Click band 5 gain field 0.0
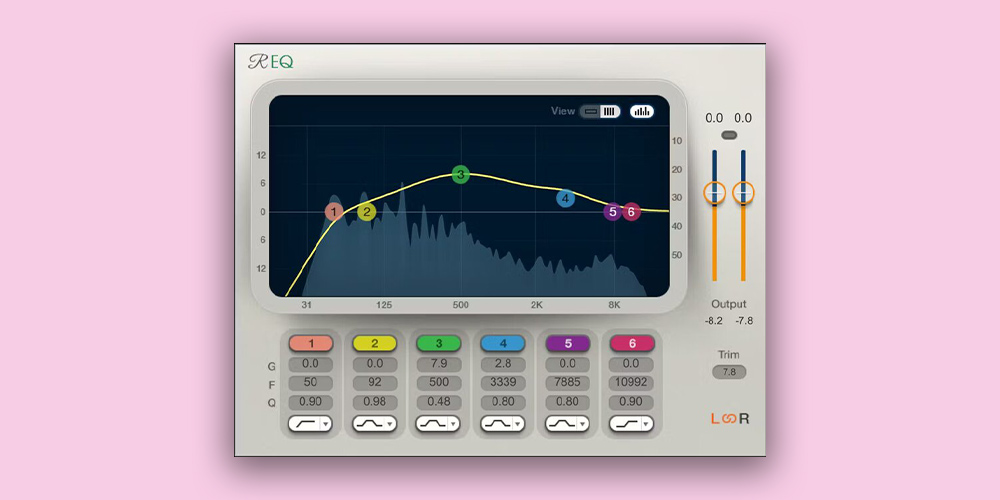The width and height of the screenshot is (1000, 500). 568,364
